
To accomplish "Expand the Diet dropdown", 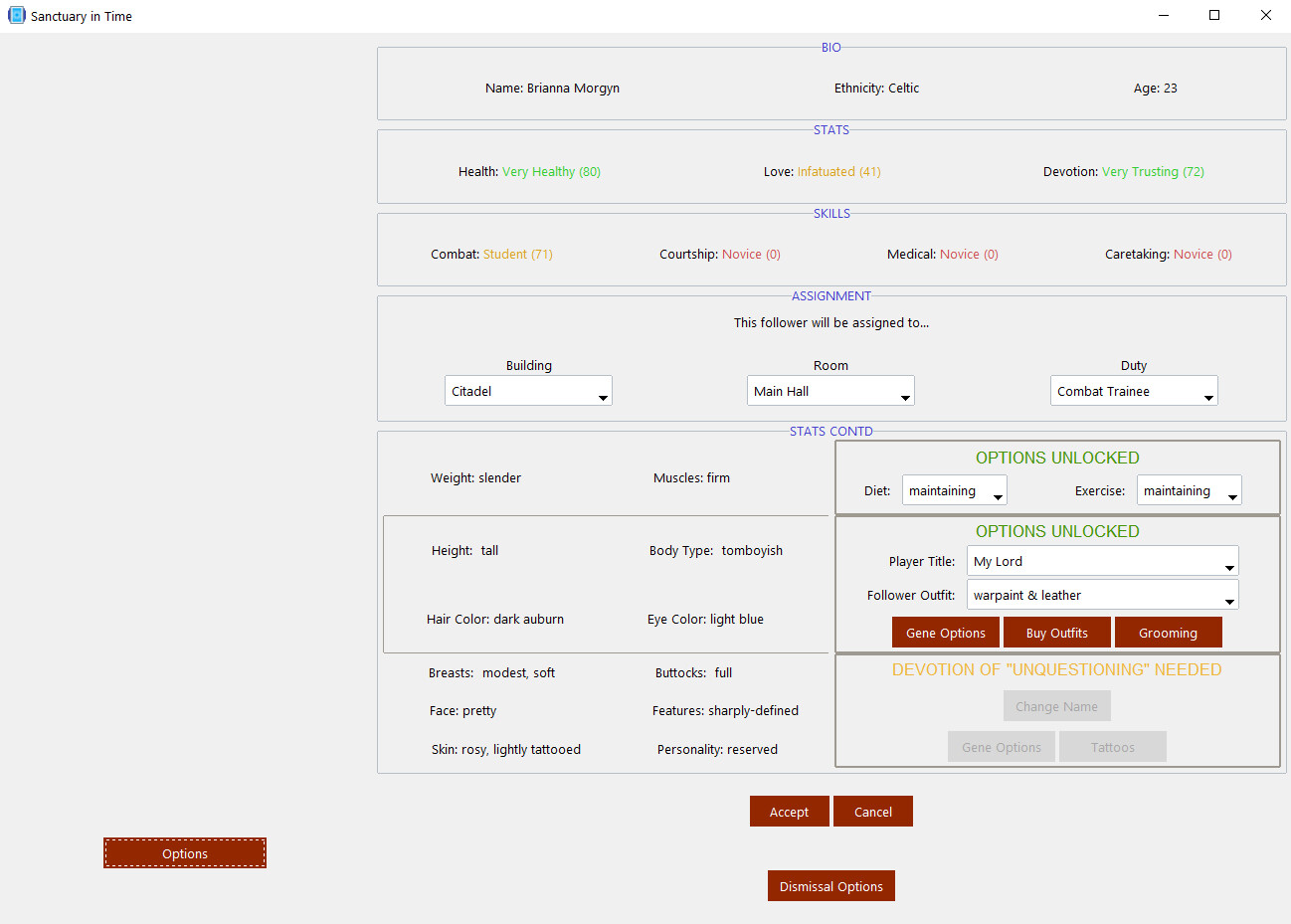I will pos(954,490).
